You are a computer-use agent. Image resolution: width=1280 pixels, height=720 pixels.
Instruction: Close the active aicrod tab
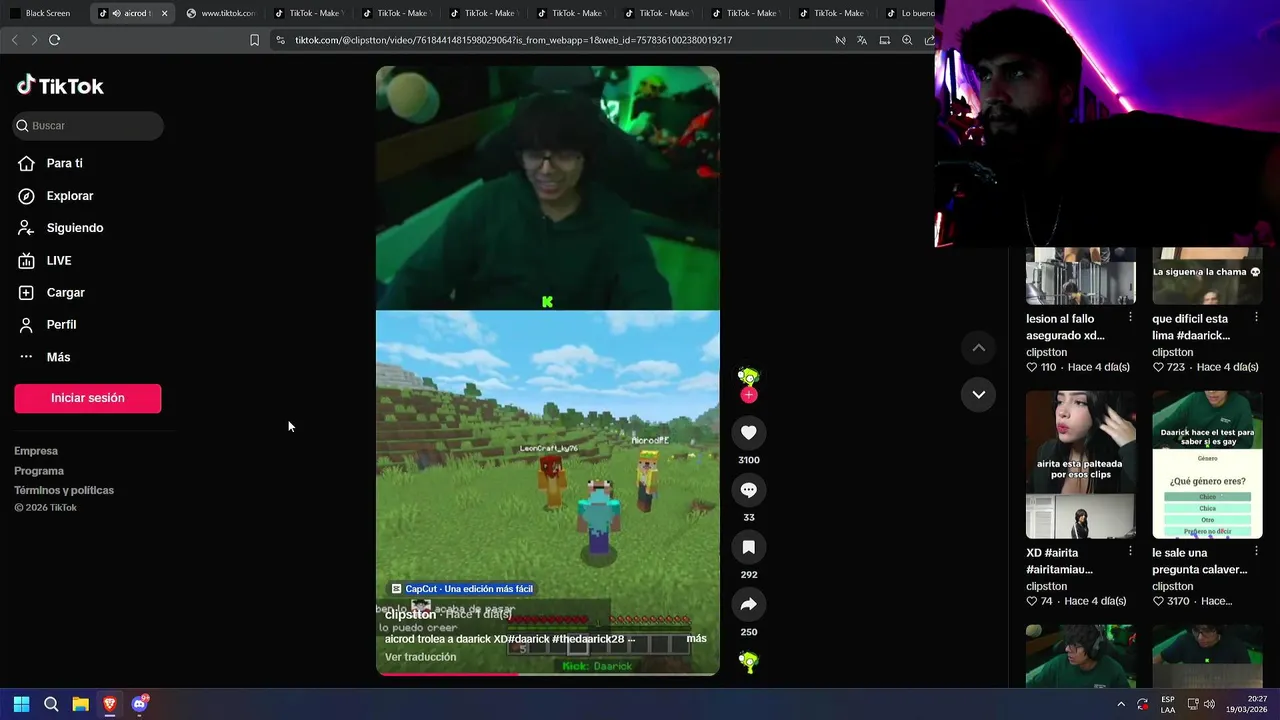tap(164, 13)
